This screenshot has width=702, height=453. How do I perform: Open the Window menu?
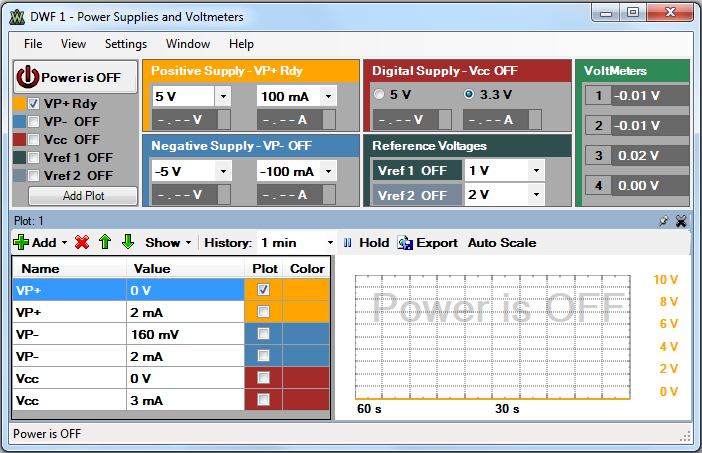pyautogui.click(x=188, y=44)
